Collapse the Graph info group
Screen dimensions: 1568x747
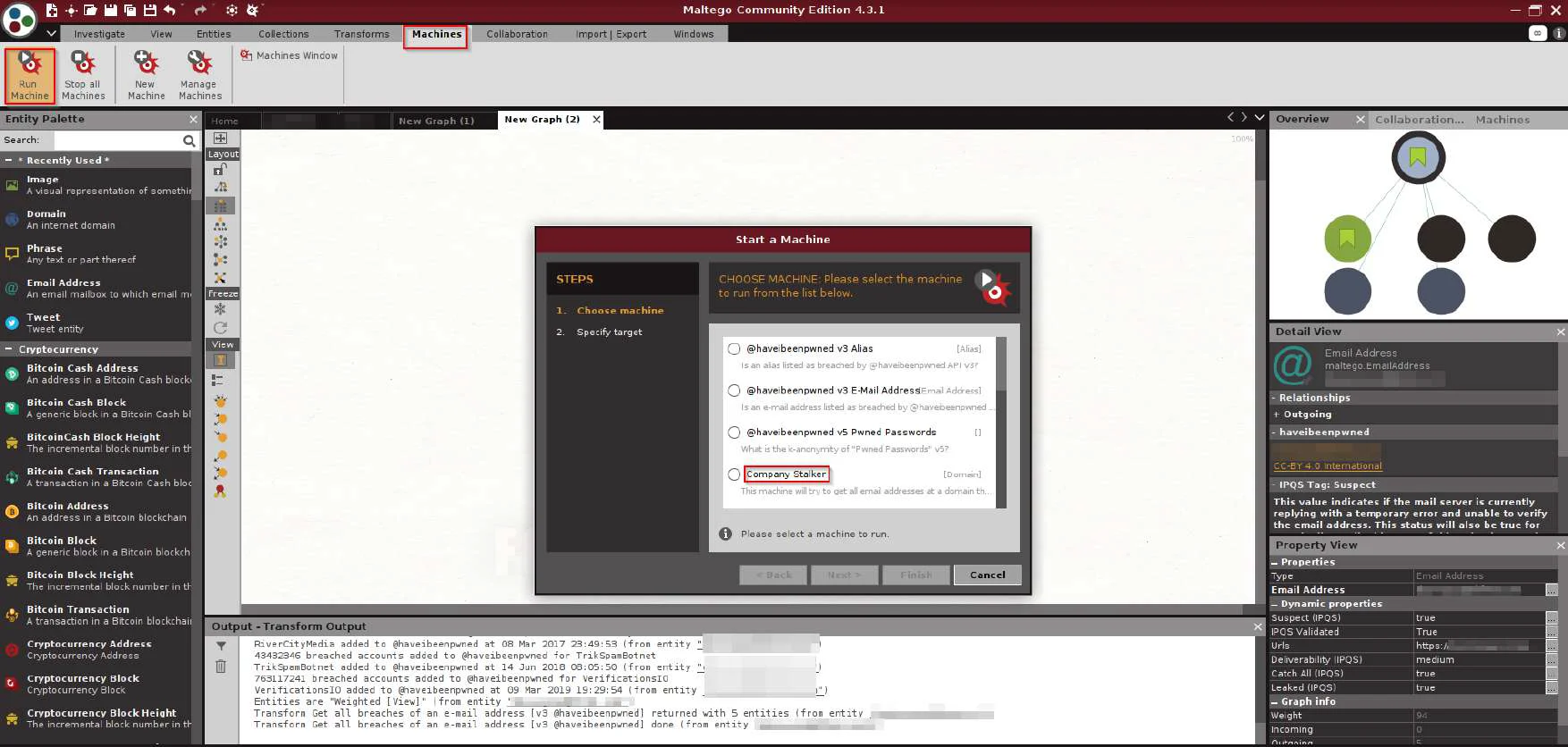[x=1275, y=702]
